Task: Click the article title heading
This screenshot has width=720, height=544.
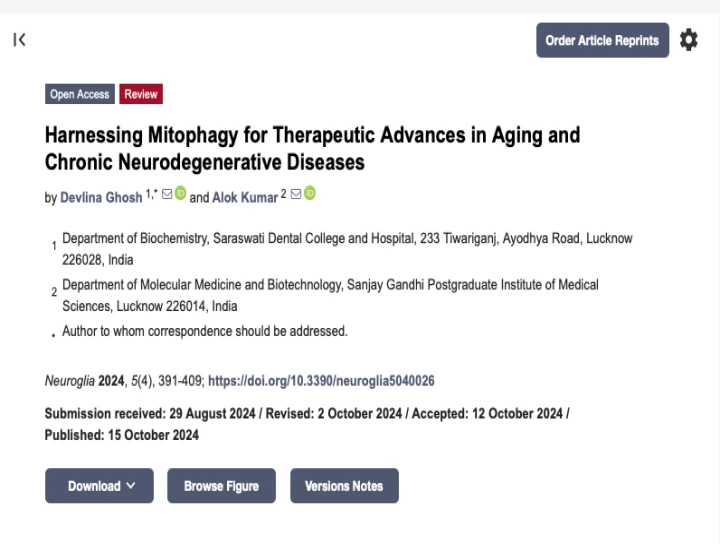Action: tap(312, 148)
